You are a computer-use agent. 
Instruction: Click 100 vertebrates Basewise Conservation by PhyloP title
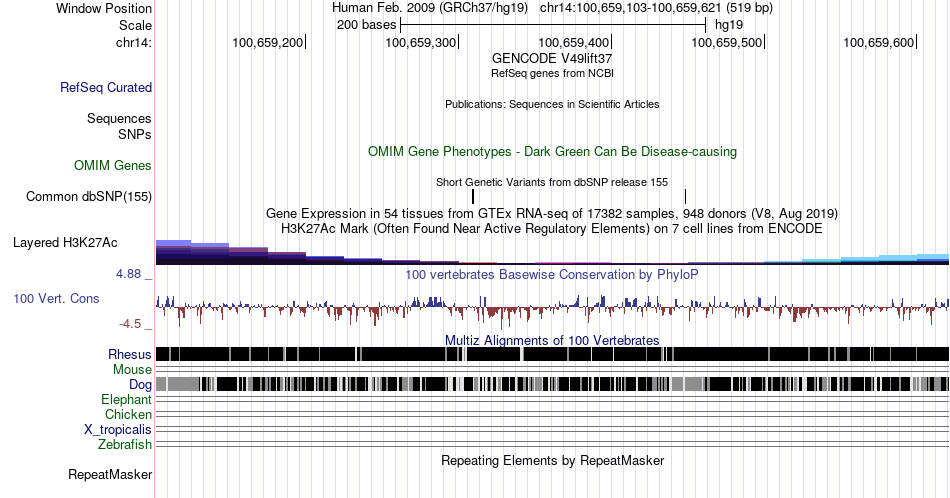point(552,274)
